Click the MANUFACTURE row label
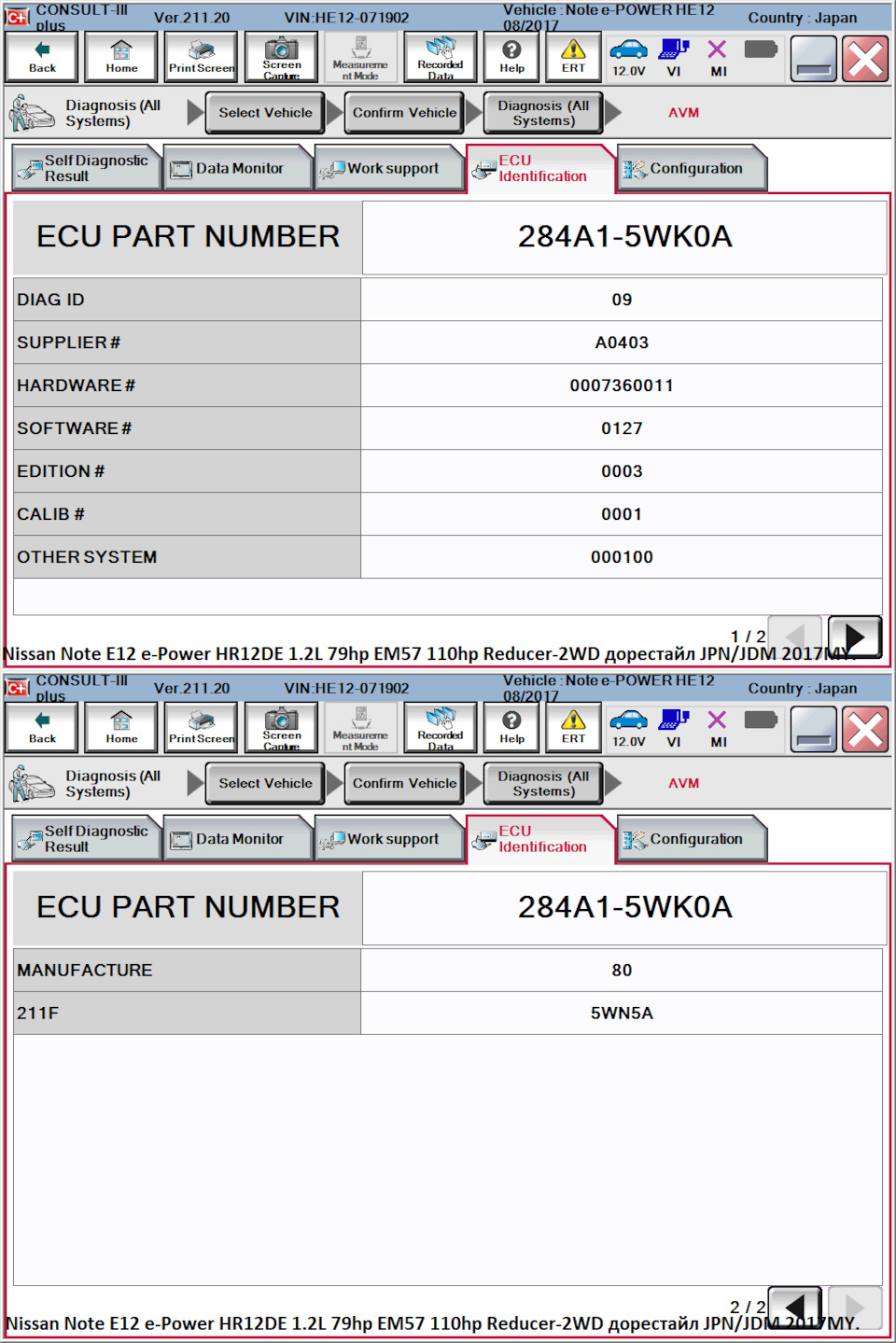The width and height of the screenshot is (896, 1343). point(84,971)
